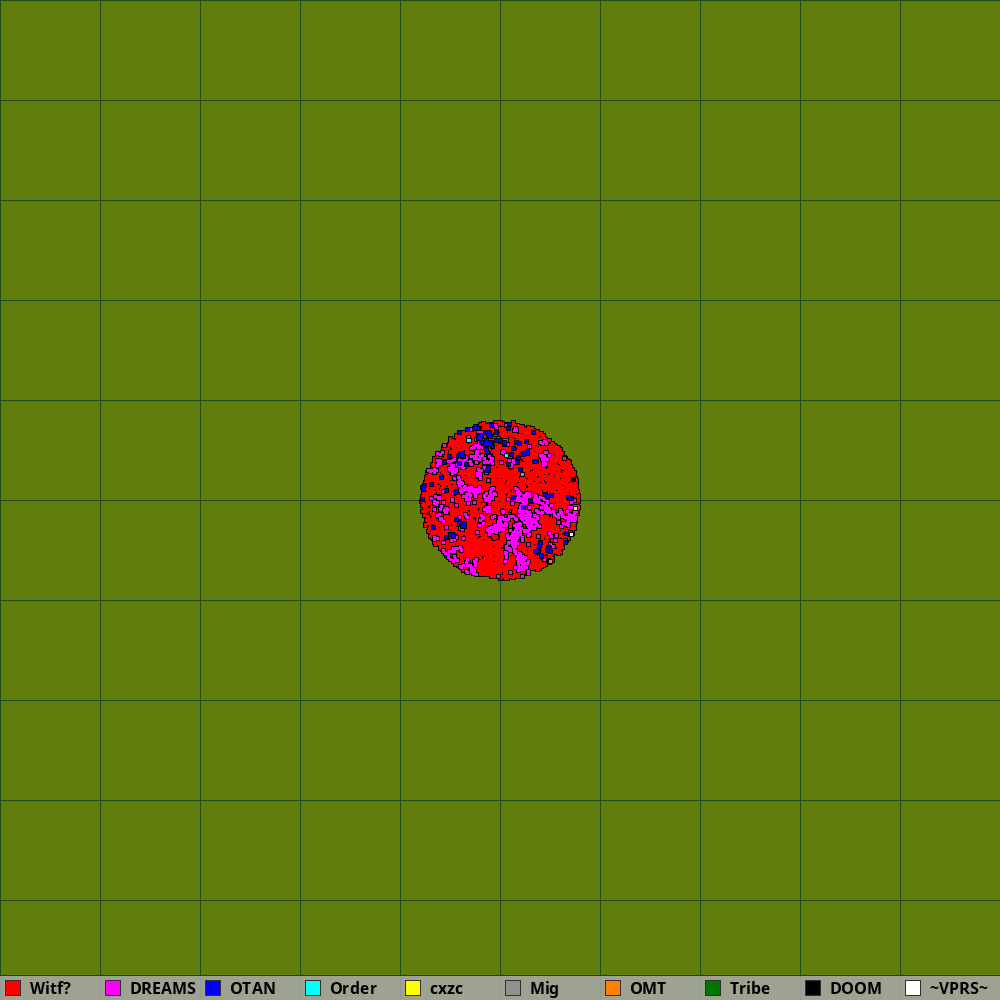Viewport: 1000px width, 1000px height.
Task: Click the Tribe legend text
Action: (749, 988)
